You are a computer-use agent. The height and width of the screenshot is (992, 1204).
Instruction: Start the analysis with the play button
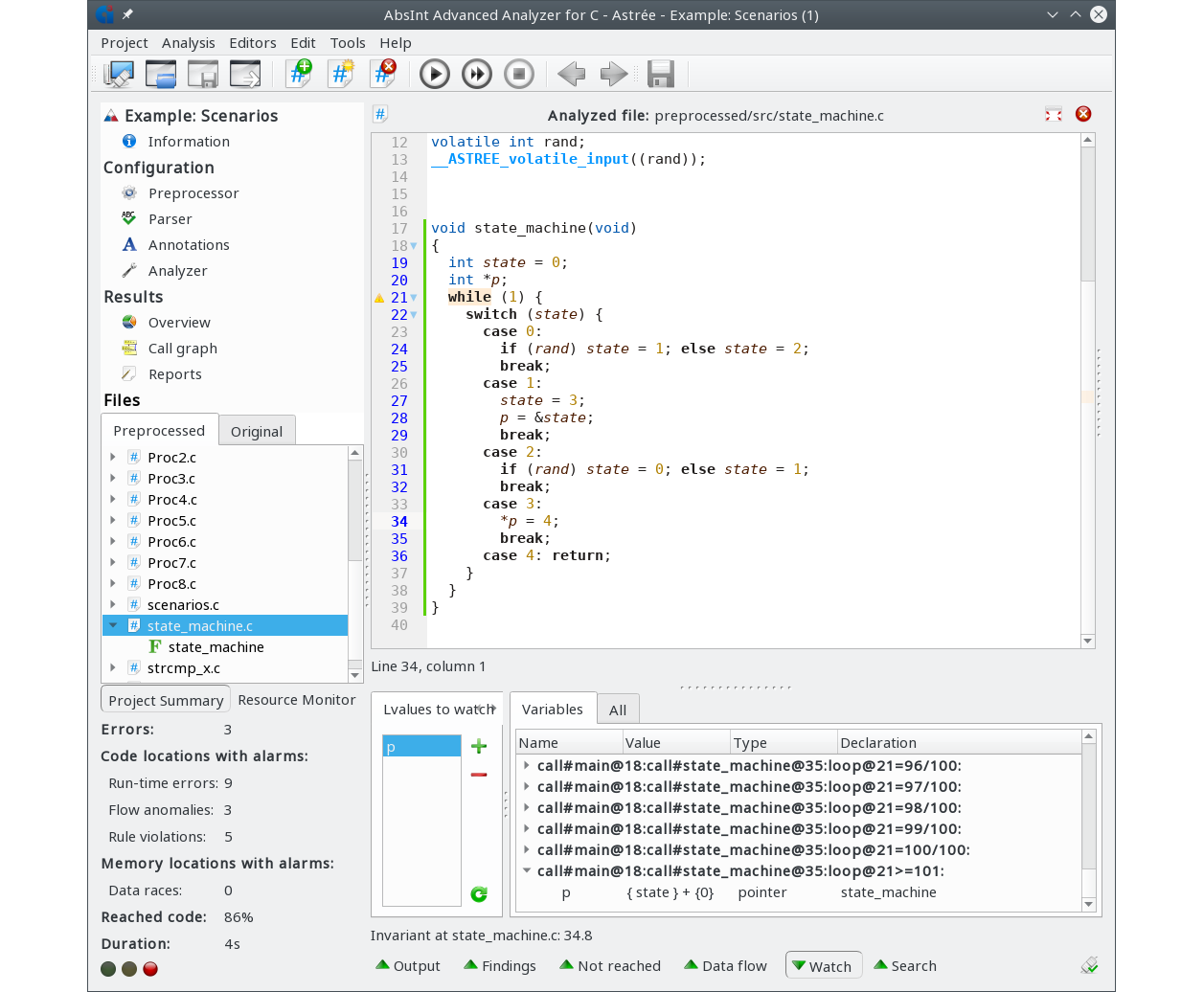coord(435,74)
